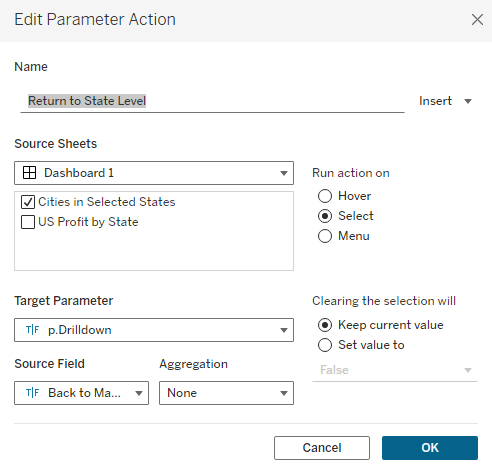Screen dimensions: 492x475
Task: Click the Cancel button
Action: point(322,448)
